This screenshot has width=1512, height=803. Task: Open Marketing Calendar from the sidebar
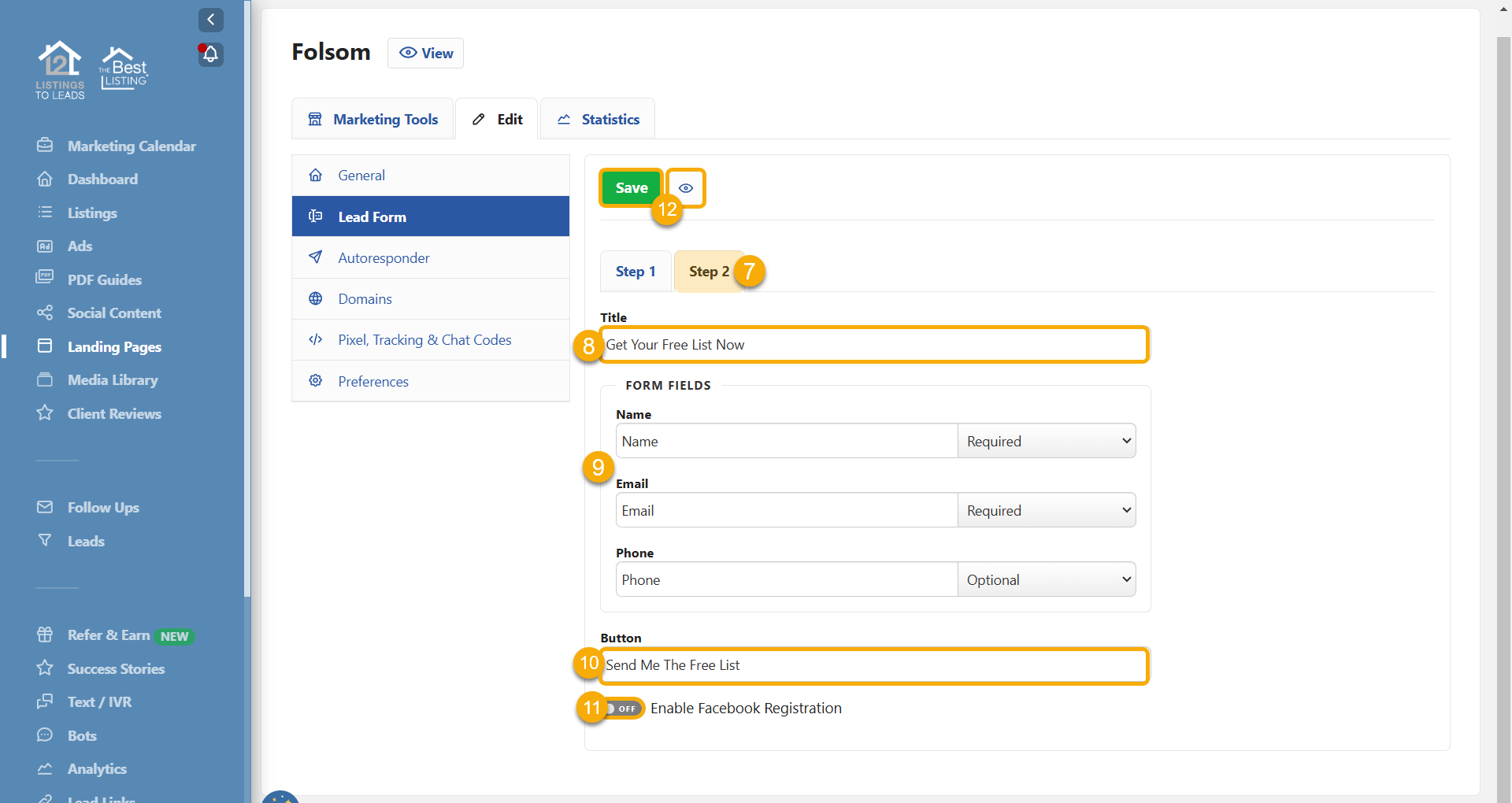point(131,146)
